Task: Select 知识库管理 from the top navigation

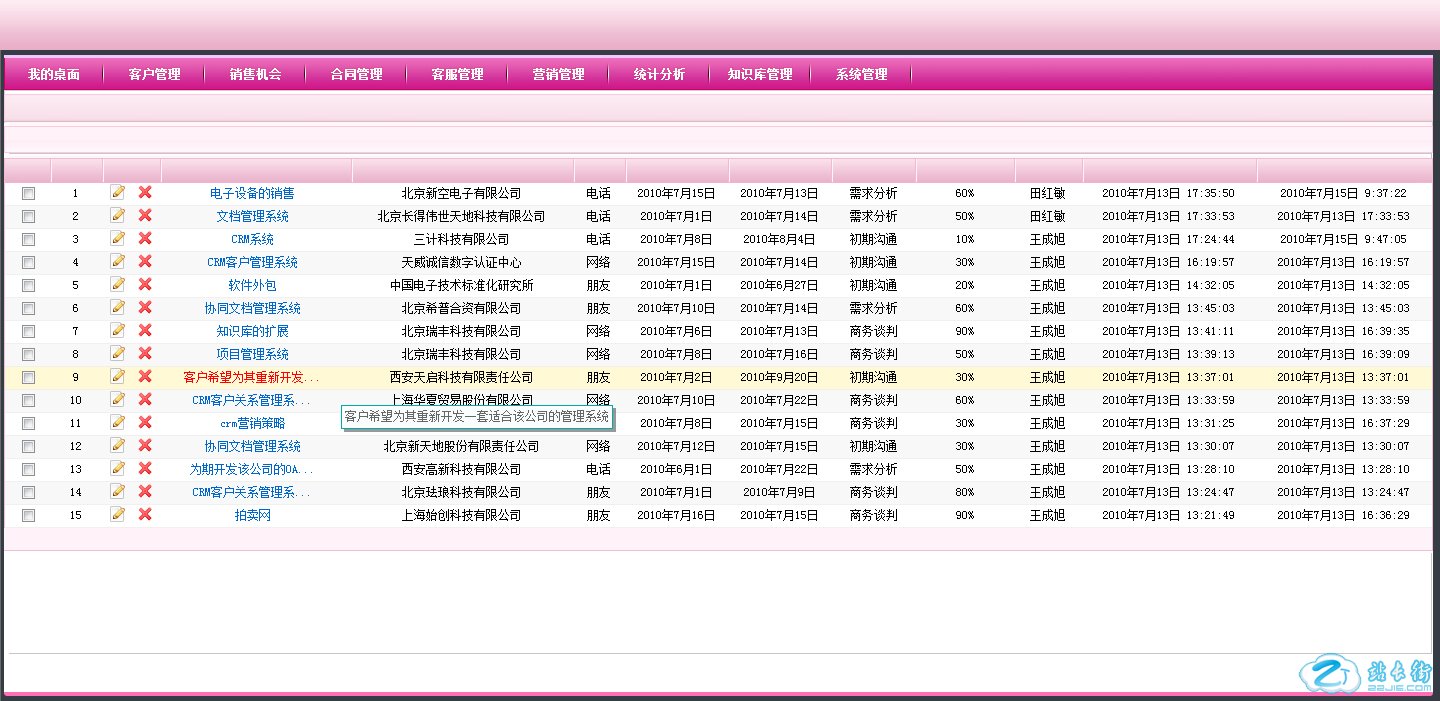Action: [x=760, y=74]
